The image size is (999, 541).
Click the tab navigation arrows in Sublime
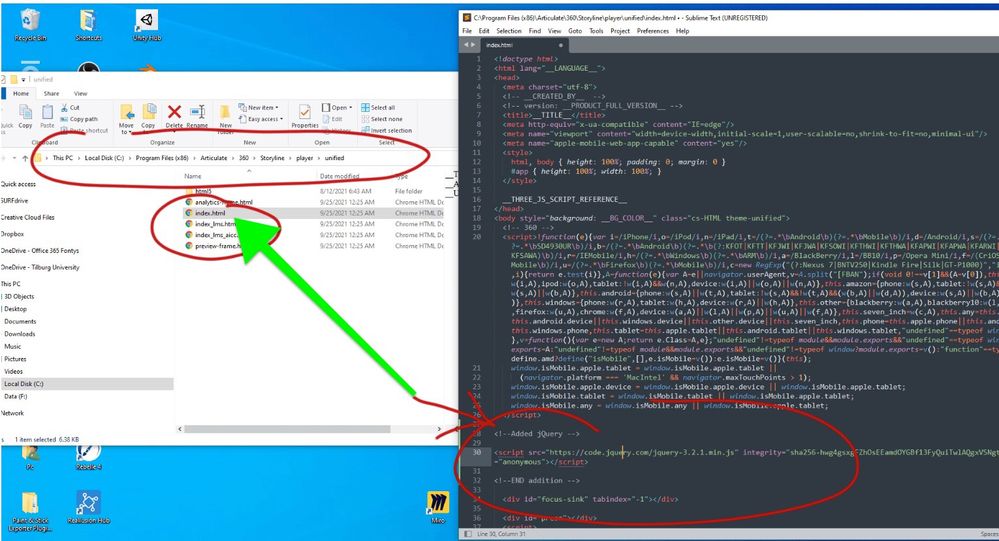tap(470, 45)
